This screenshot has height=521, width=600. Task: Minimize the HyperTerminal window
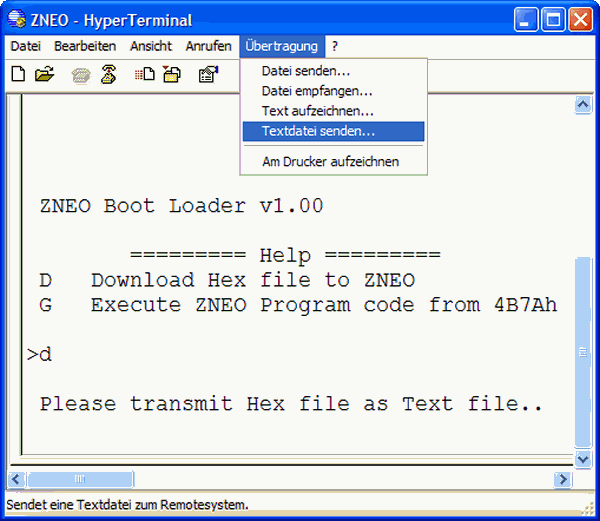[x=526, y=19]
